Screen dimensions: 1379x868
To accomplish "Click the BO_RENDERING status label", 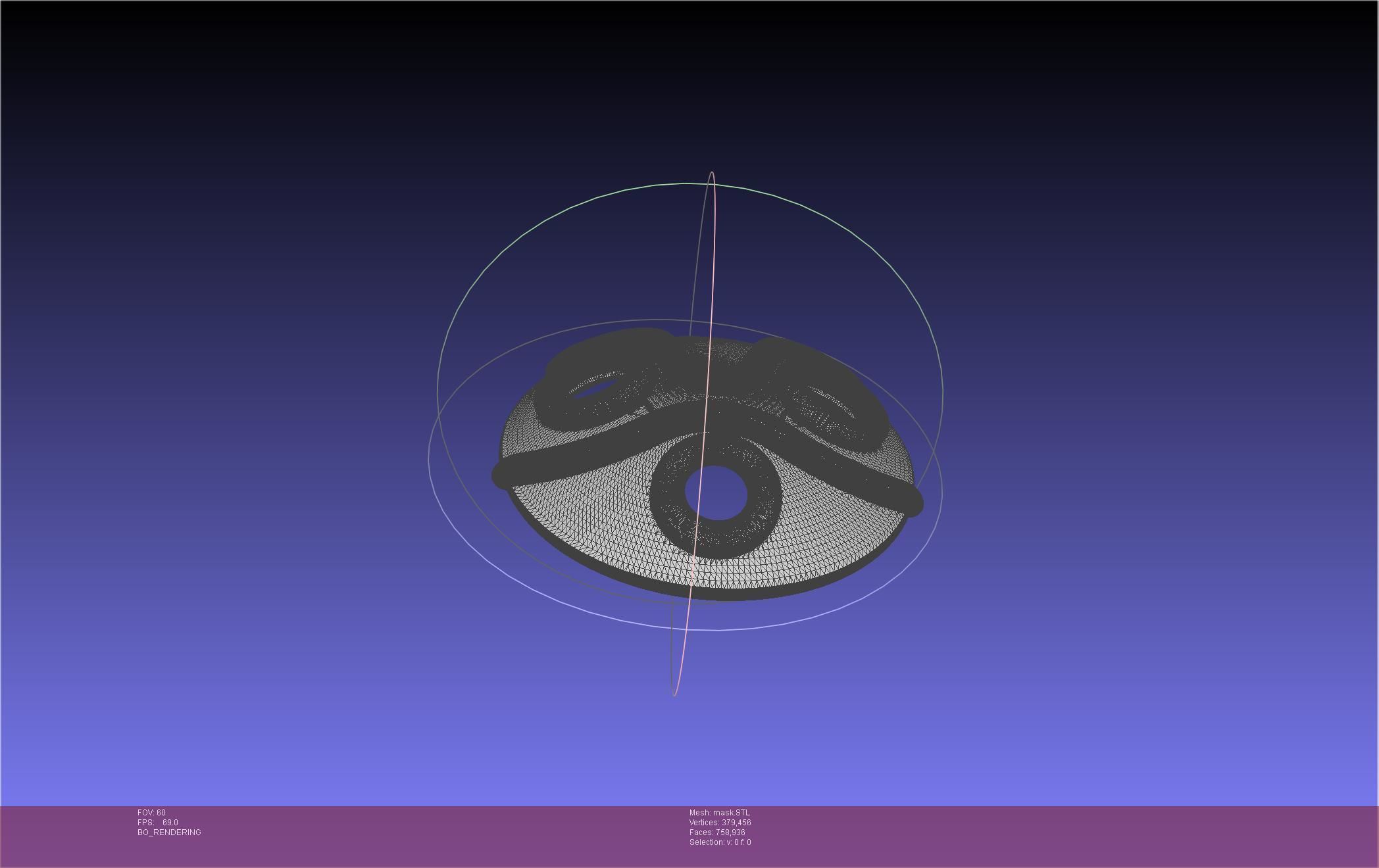I will pyautogui.click(x=169, y=832).
